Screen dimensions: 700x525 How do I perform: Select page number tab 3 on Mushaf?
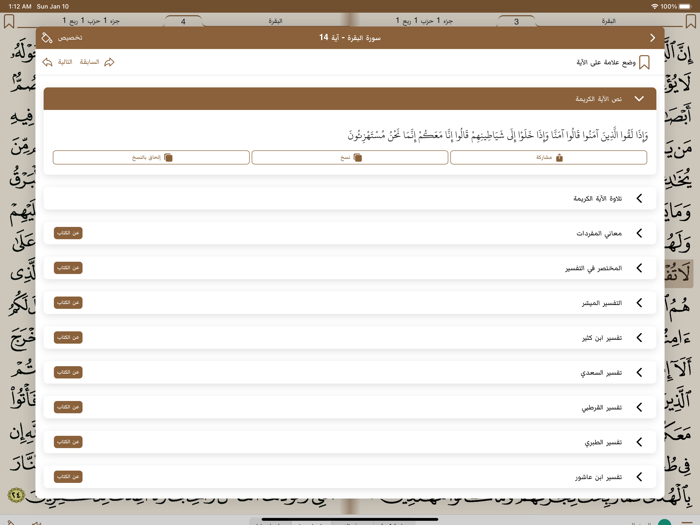pos(517,21)
